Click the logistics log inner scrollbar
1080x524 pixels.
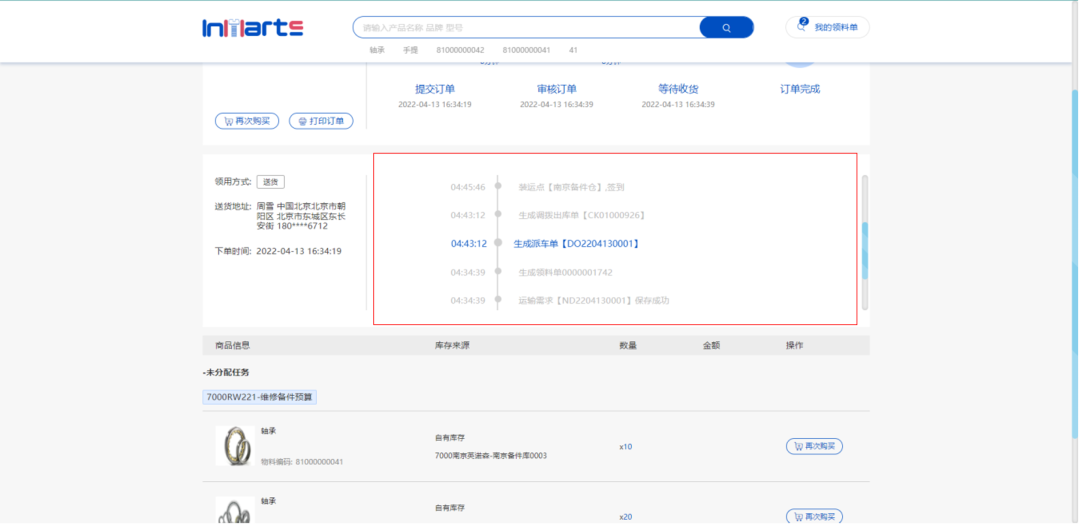click(x=865, y=251)
